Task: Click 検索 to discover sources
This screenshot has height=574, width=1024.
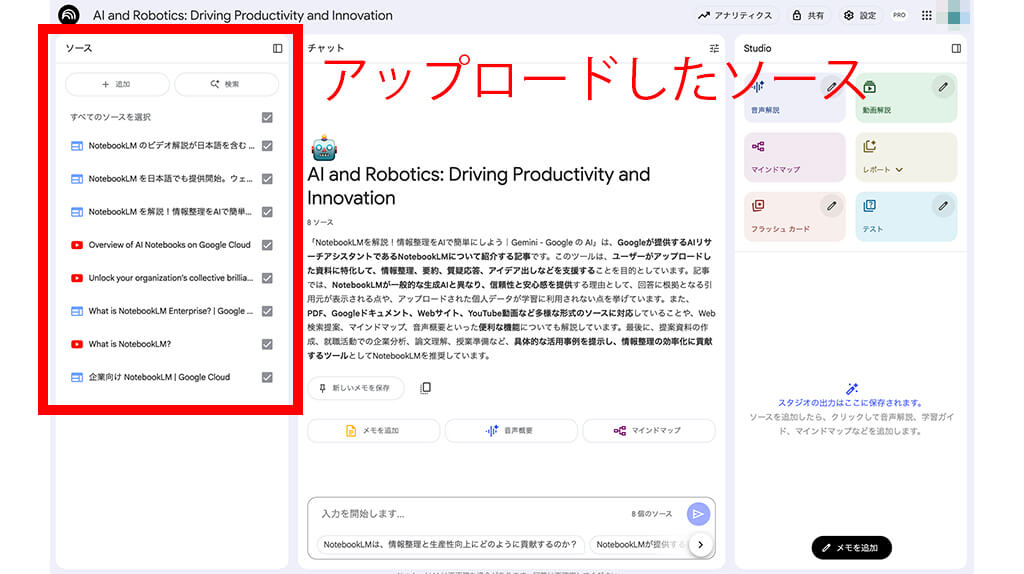Action: [x=226, y=84]
